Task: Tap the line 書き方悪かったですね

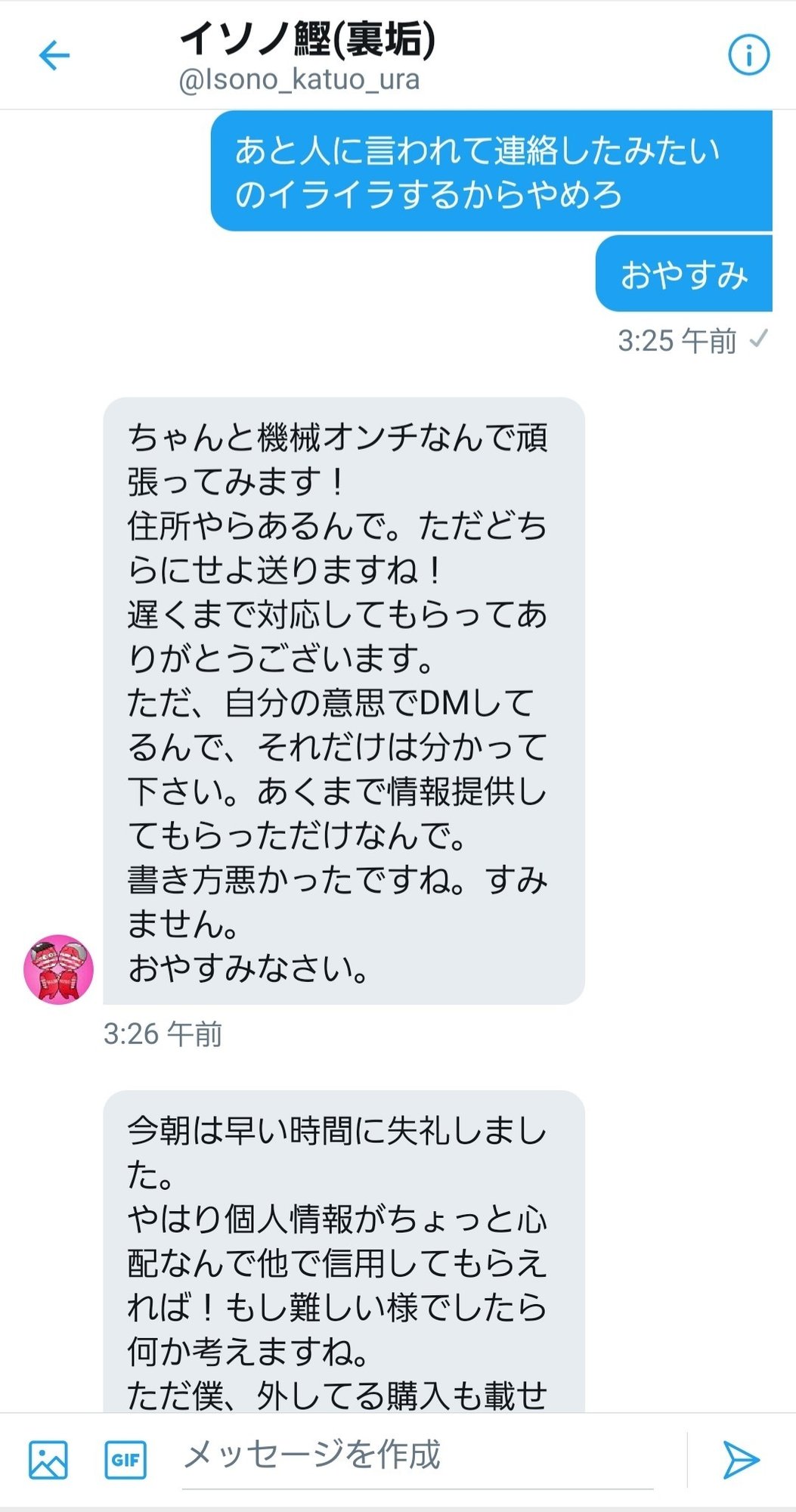Action: pyautogui.click(x=337, y=880)
